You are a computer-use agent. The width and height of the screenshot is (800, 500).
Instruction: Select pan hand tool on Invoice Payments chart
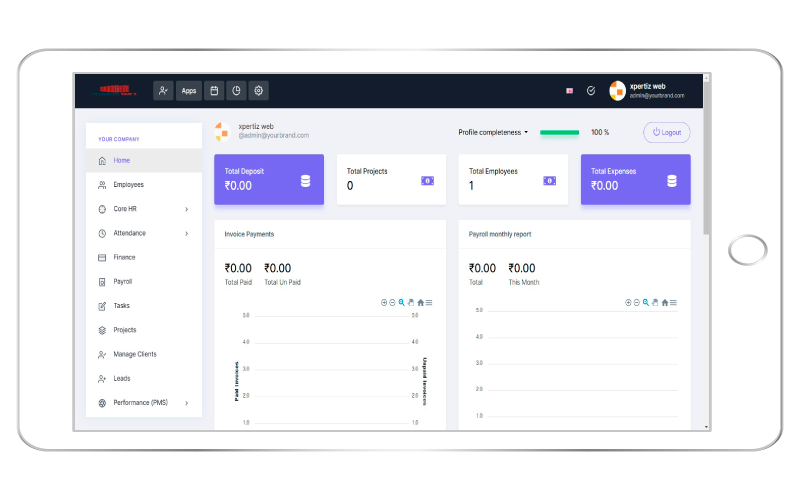411,302
